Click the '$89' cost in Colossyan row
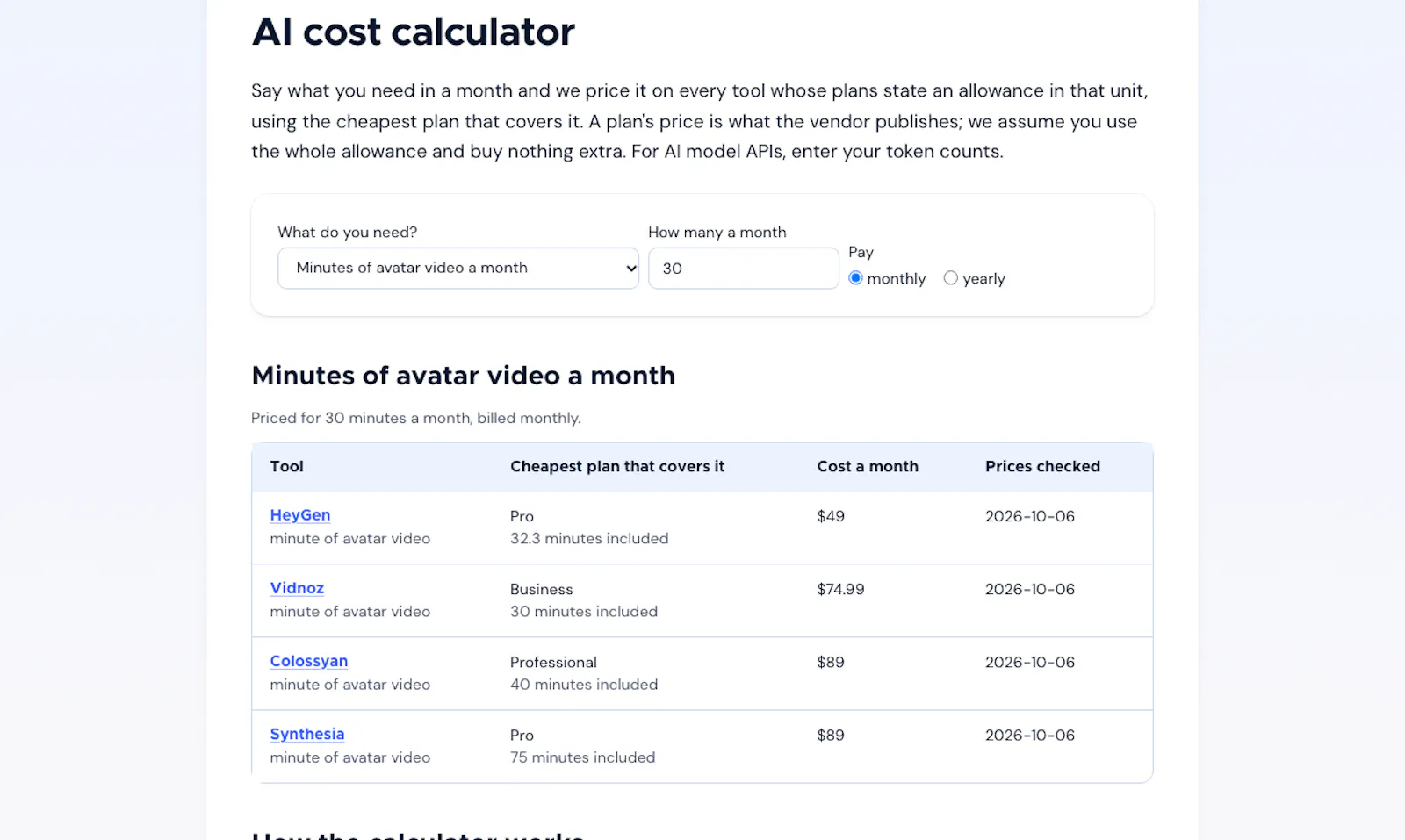 coord(831,662)
